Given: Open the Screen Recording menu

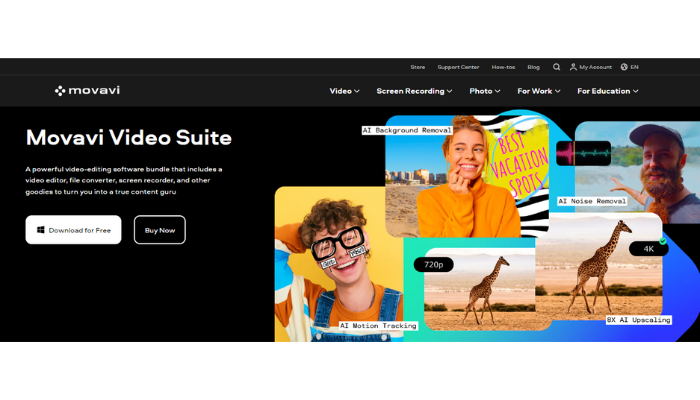Looking at the screenshot, I should pyautogui.click(x=414, y=91).
